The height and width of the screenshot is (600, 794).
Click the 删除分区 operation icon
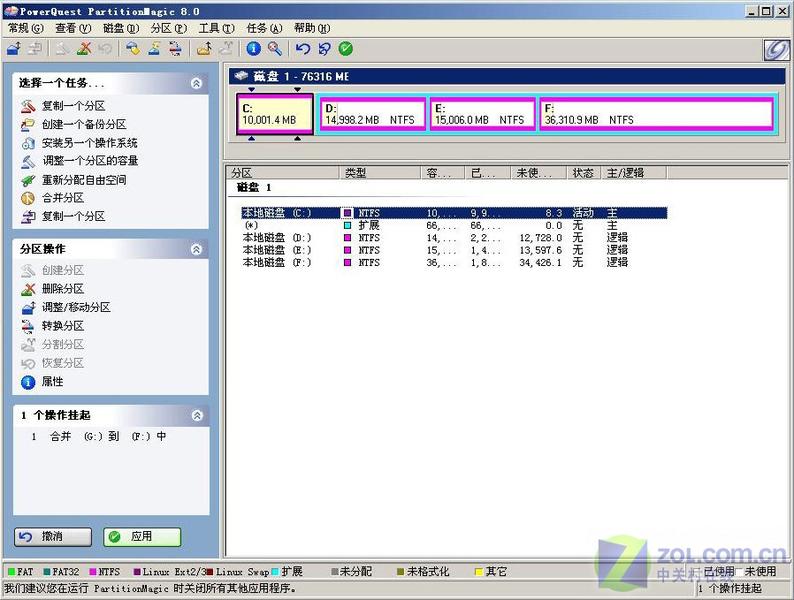pyautogui.click(x=28, y=289)
